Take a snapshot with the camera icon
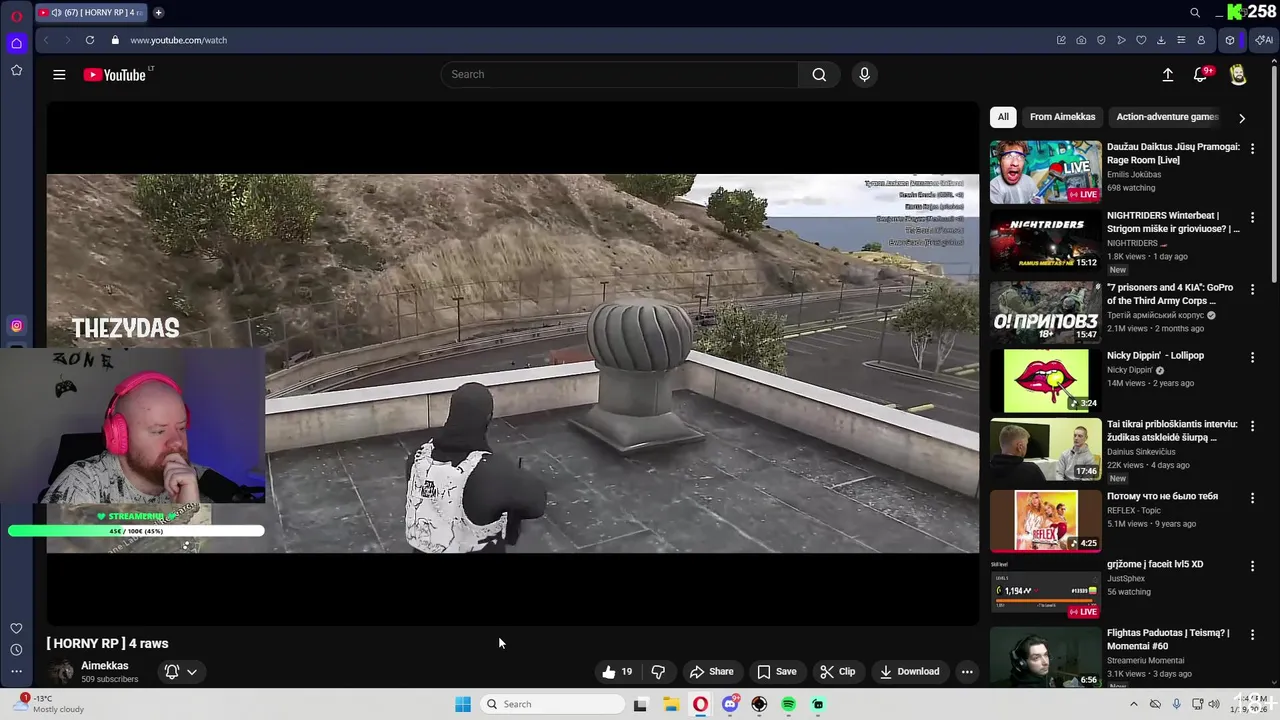The height and width of the screenshot is (720, 1280). coord(1081,40)
